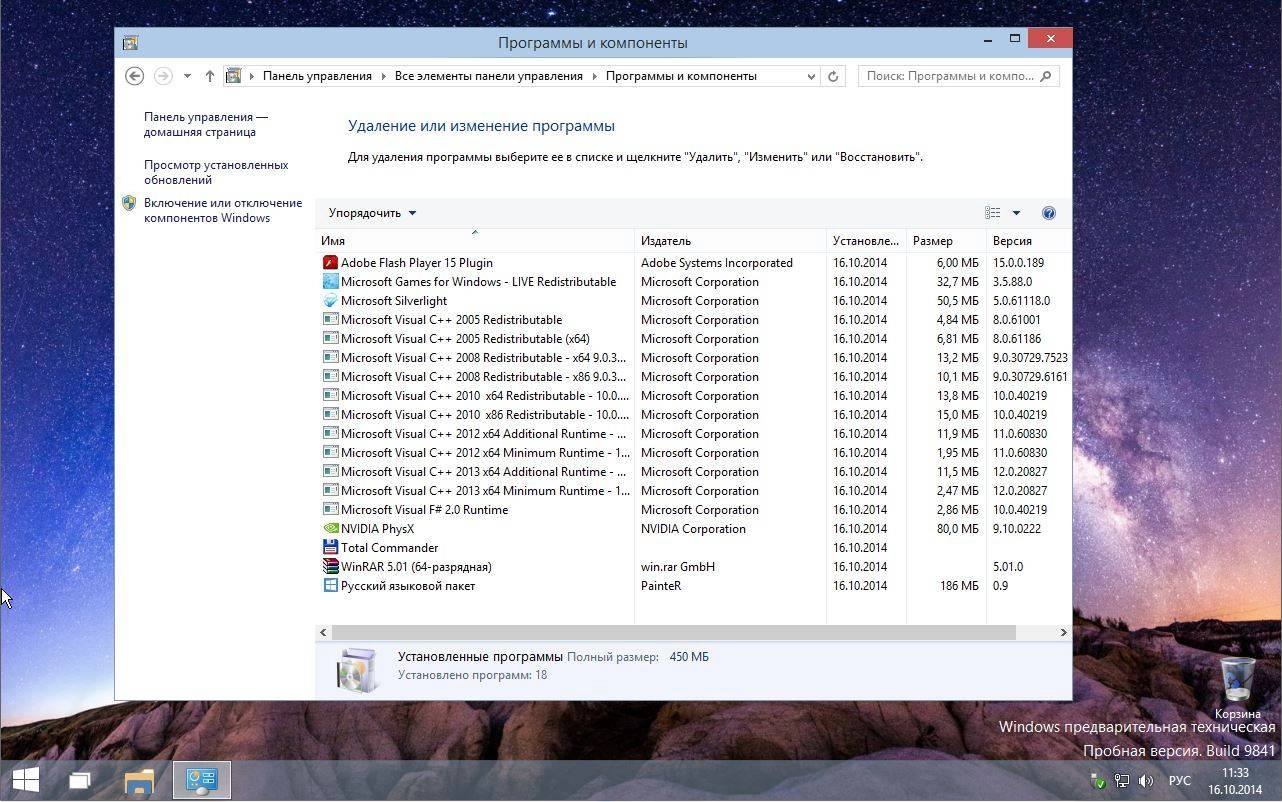Sort by the Издатель column header
The image size is (1282, 802).
click(x=731, y=241)
